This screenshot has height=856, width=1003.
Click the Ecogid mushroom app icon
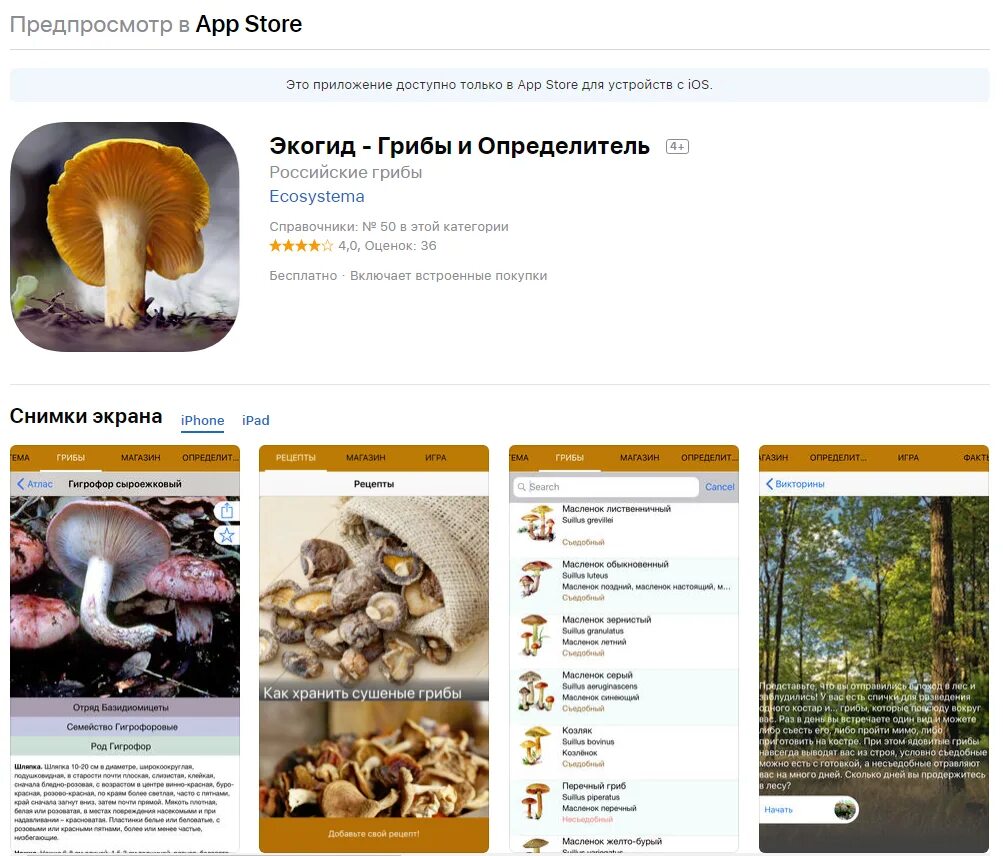coord(125,237)
